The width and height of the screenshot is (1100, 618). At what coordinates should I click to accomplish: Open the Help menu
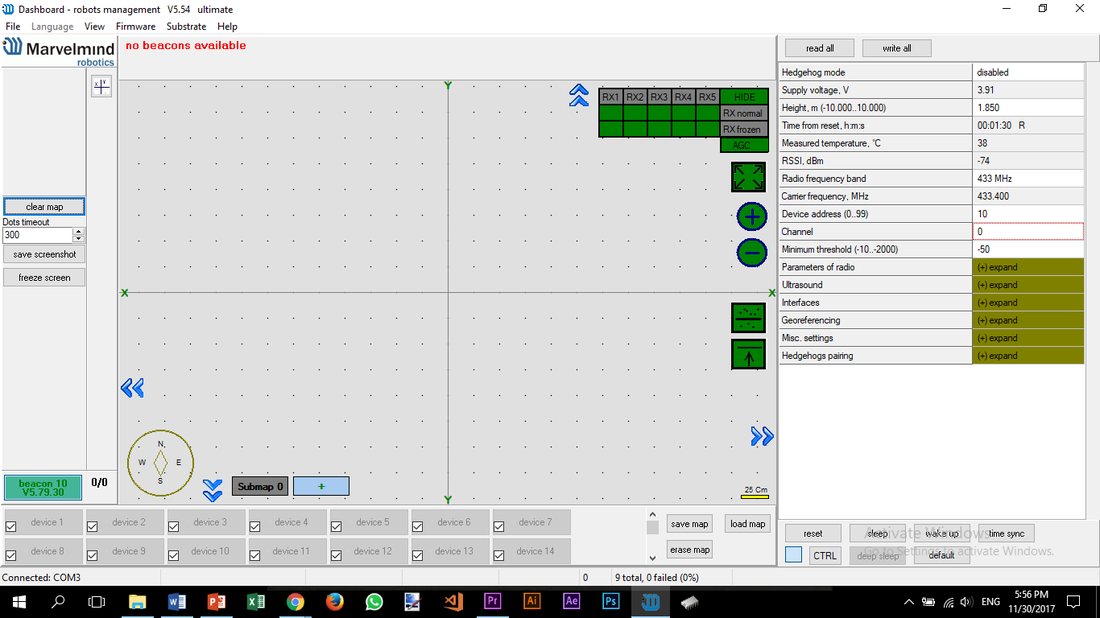point(227,26)
